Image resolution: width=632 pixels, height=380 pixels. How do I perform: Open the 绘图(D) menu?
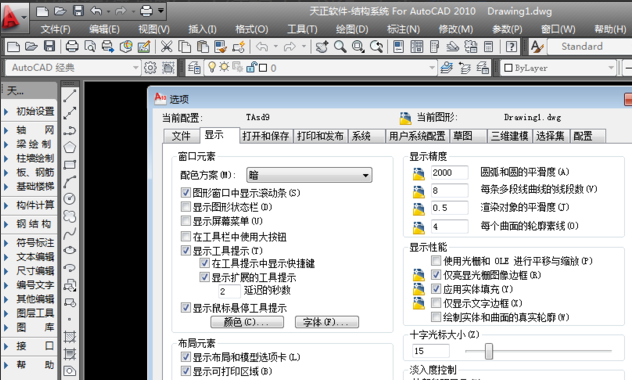point(352,29)
